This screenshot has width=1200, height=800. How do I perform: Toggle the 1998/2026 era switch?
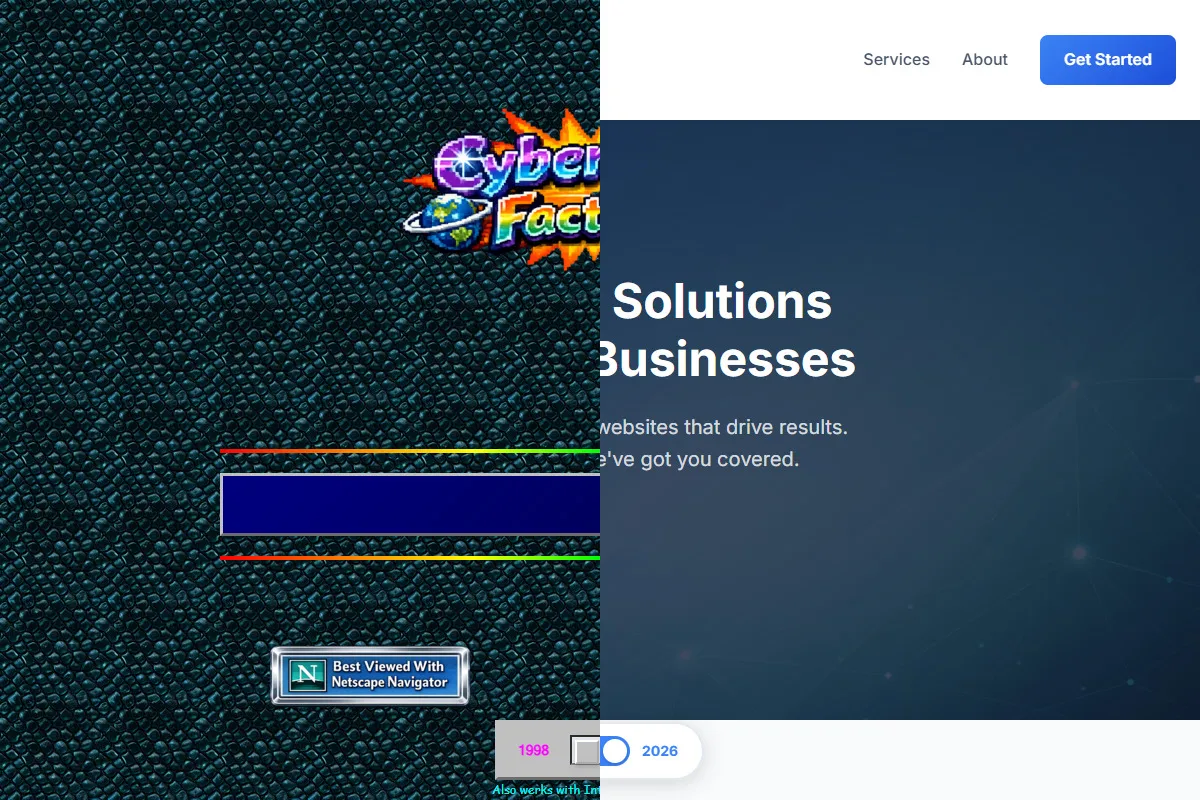coord(600,751)
